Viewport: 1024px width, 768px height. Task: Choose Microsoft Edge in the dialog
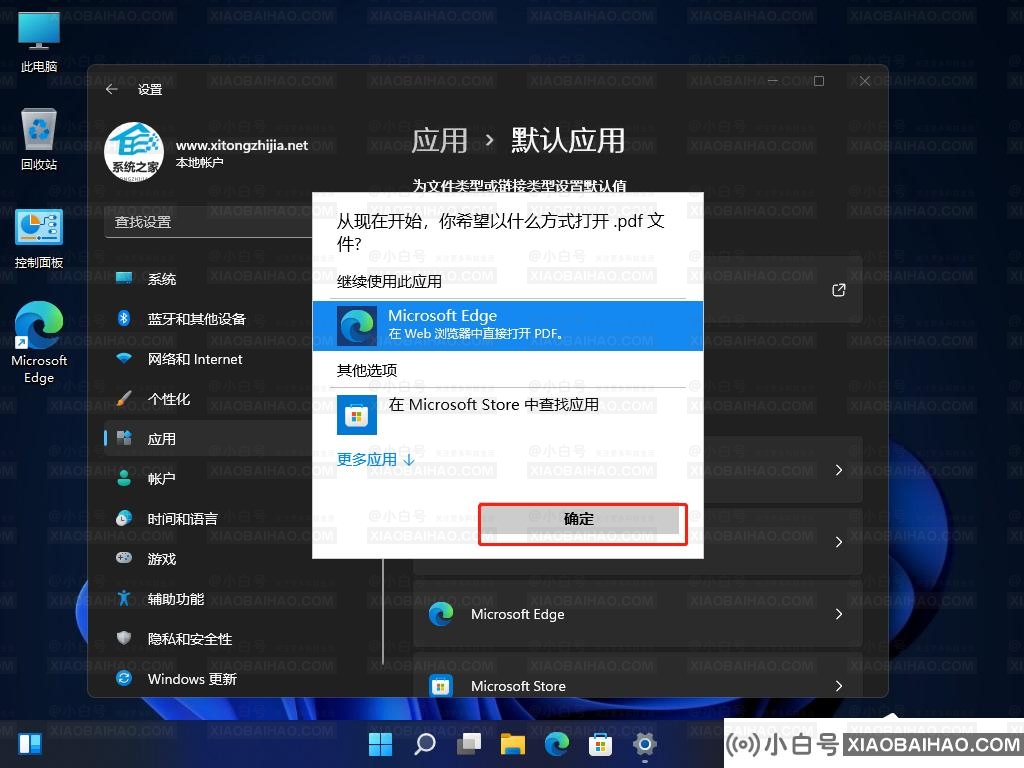[507, 325]
